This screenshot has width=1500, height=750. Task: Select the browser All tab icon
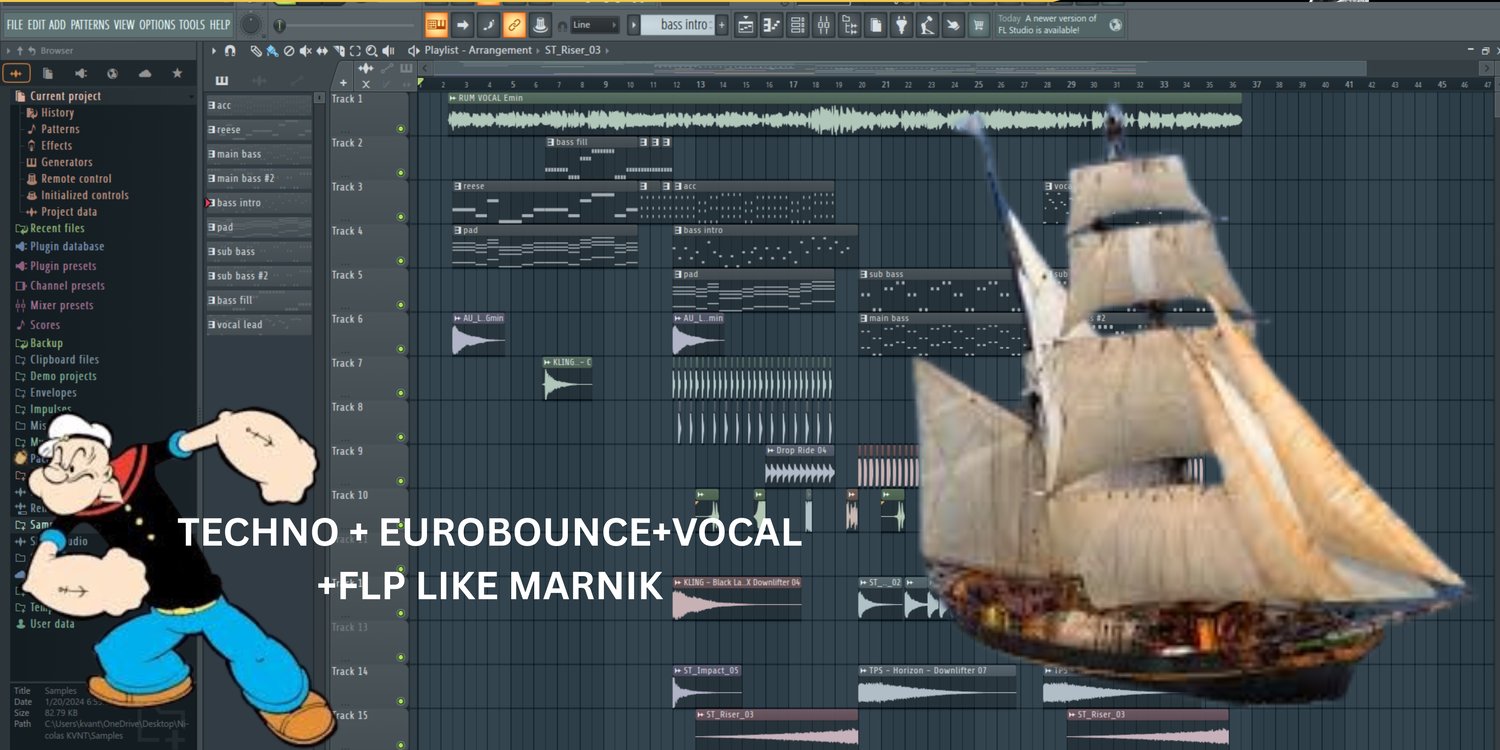tap(17, 73)
